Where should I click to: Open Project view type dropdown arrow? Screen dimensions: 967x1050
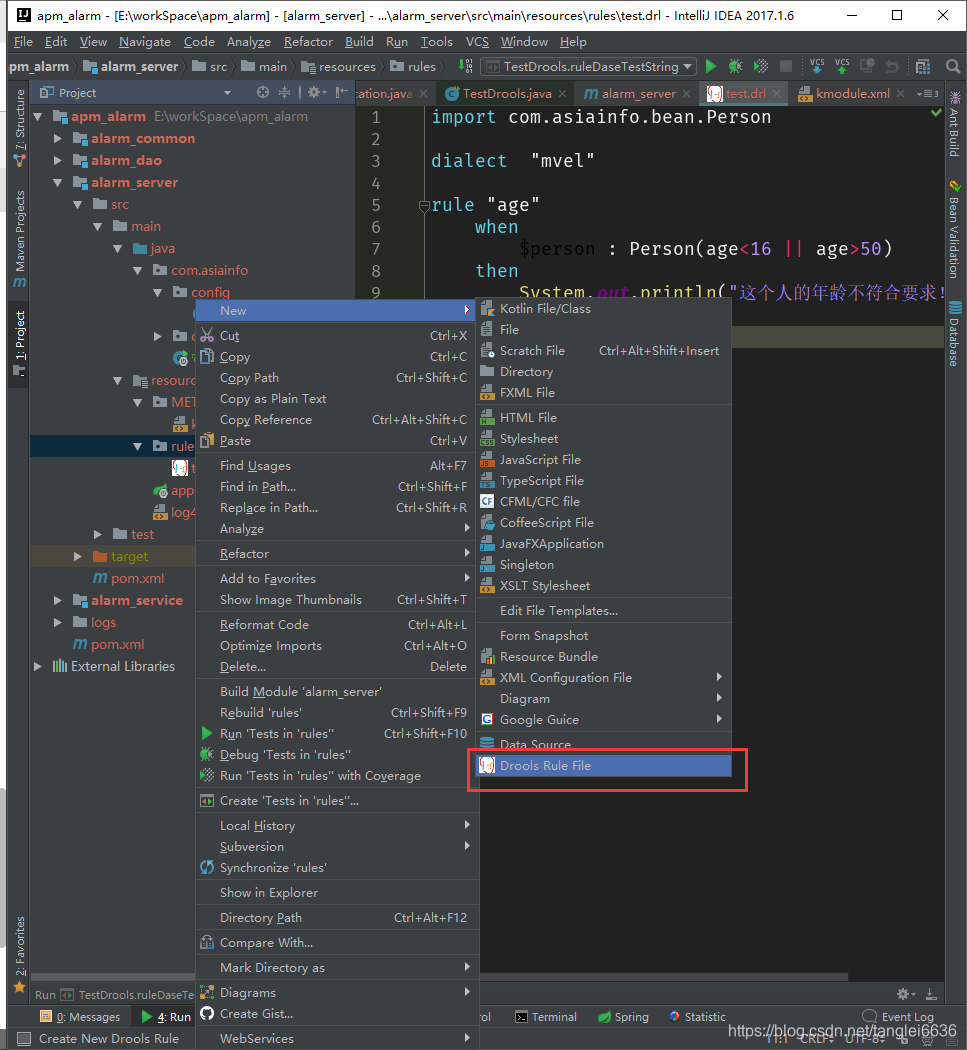[x=228, y=93]
